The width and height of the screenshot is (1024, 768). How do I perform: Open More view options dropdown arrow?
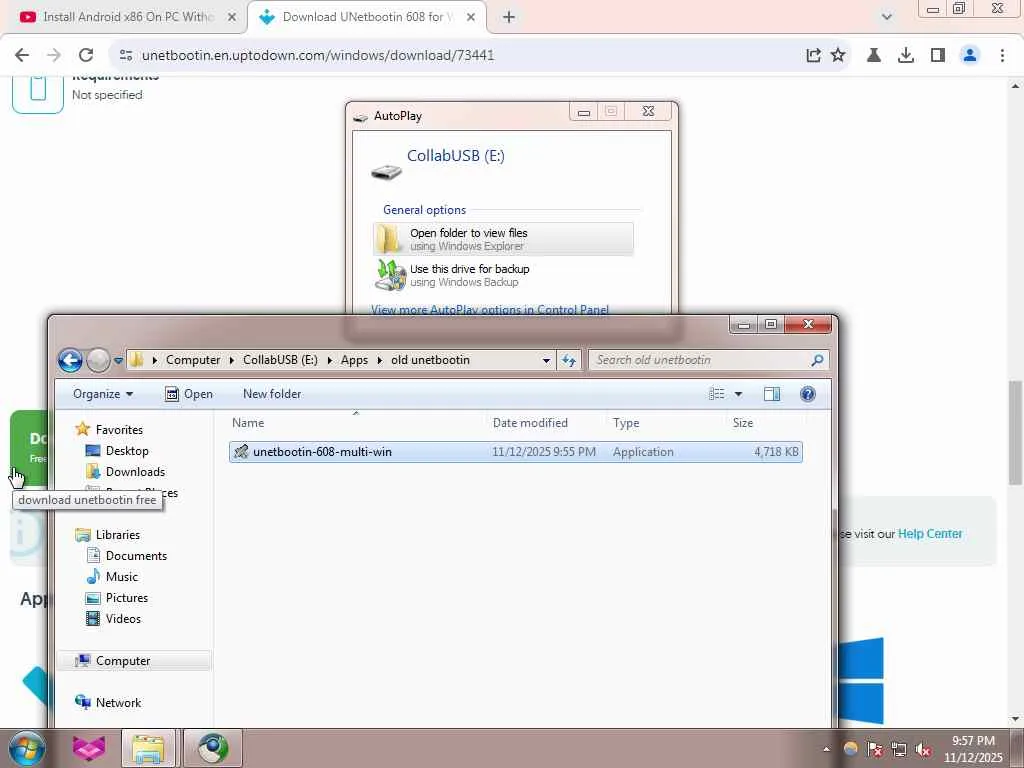coord(738,394)
